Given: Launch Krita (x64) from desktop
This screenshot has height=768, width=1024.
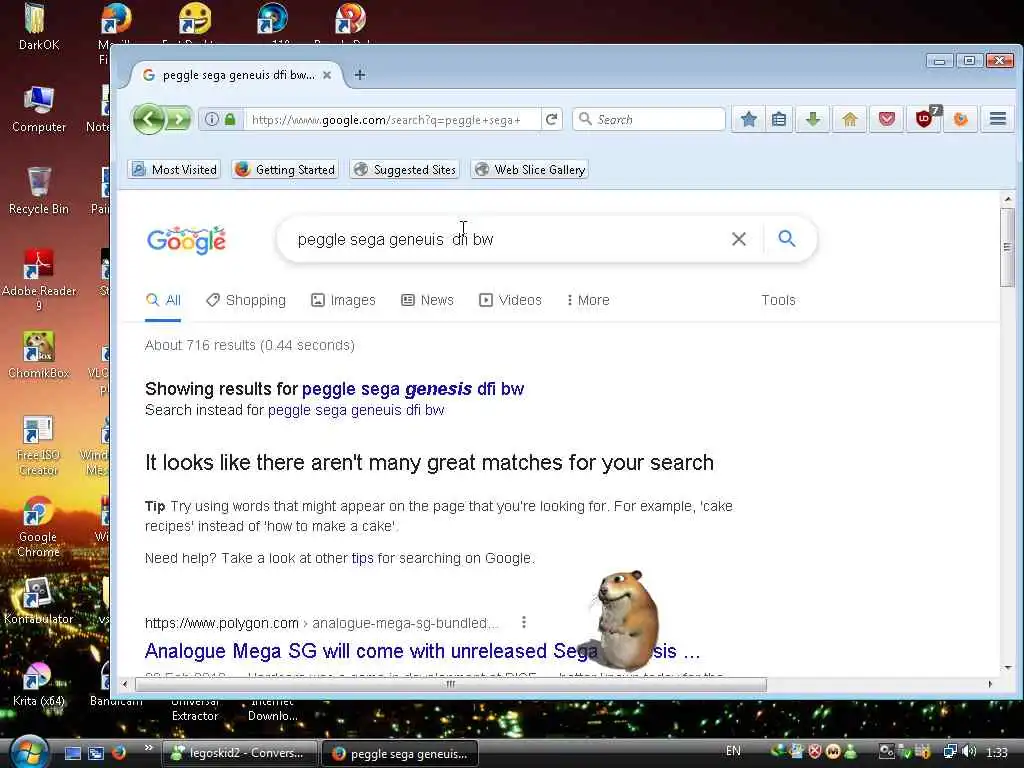Looking at the screenshot, I should (39, 683).
